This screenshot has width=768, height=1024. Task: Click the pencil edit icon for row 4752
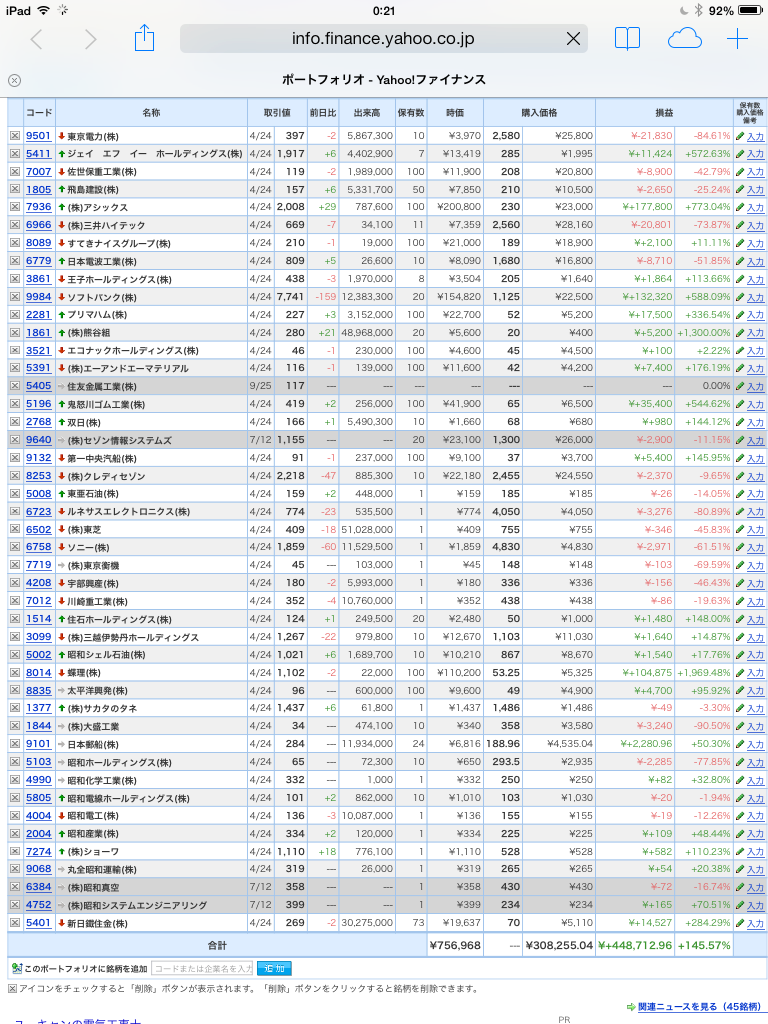(x=740, y=905)
